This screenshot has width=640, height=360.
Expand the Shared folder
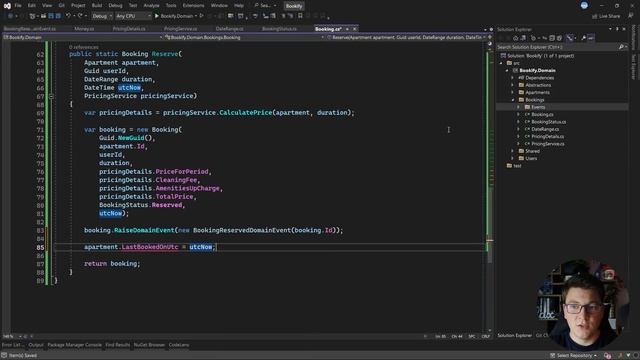[513, 151]
